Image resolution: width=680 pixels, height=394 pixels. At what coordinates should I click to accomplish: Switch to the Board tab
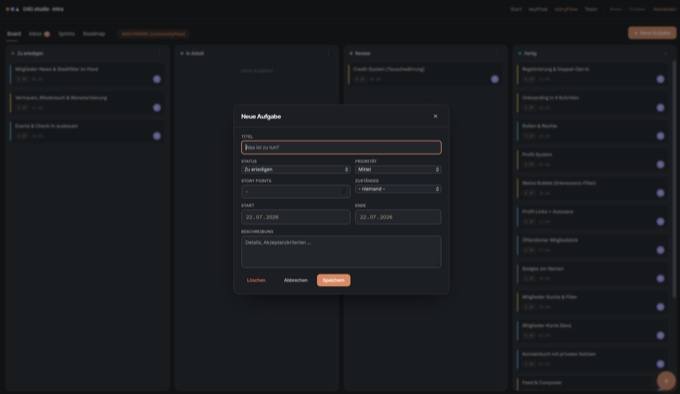tap(14, 34)
